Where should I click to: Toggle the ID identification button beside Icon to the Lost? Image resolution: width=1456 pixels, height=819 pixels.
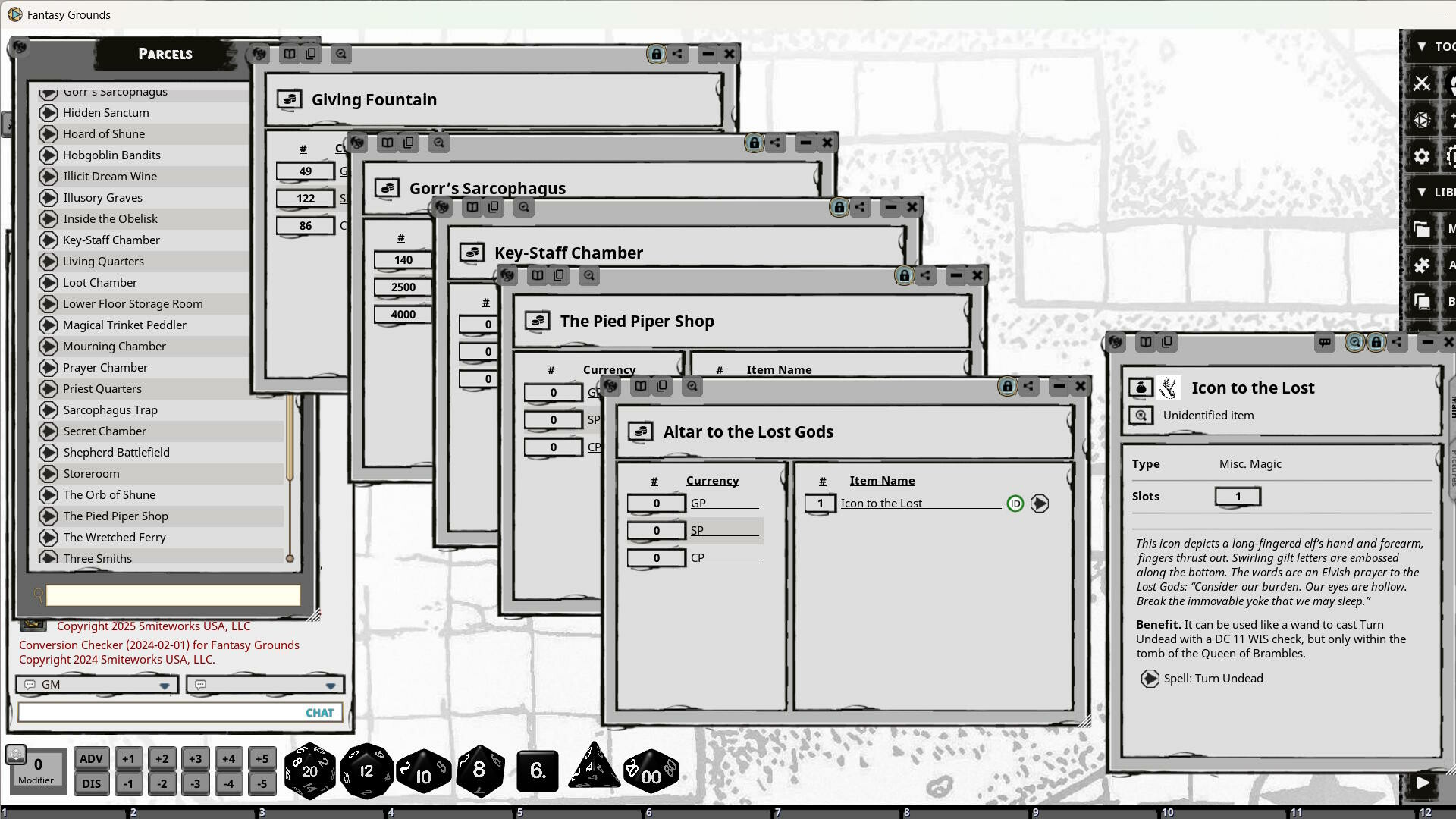[x=1015, y=503]
